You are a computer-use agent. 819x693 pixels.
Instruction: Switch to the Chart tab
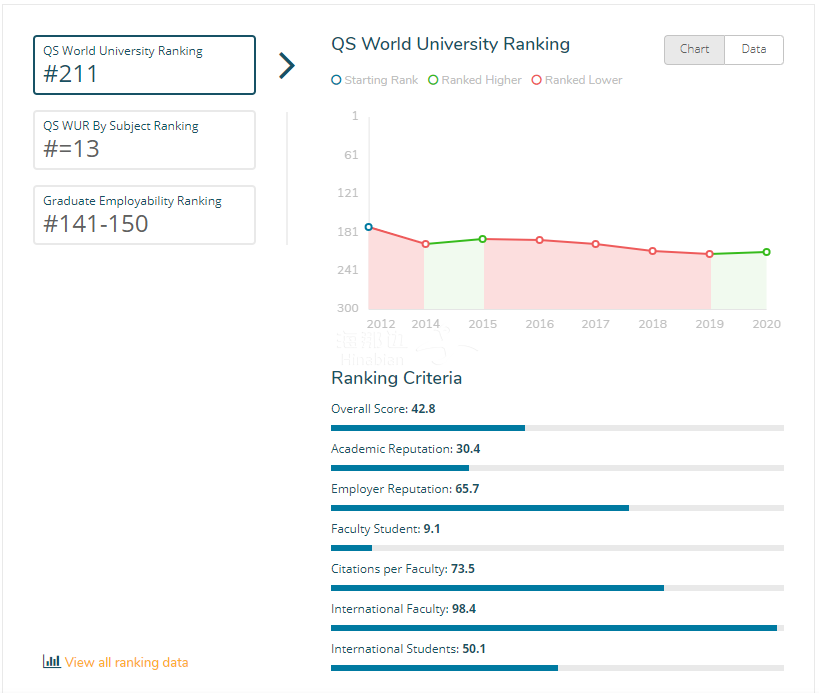694,50
